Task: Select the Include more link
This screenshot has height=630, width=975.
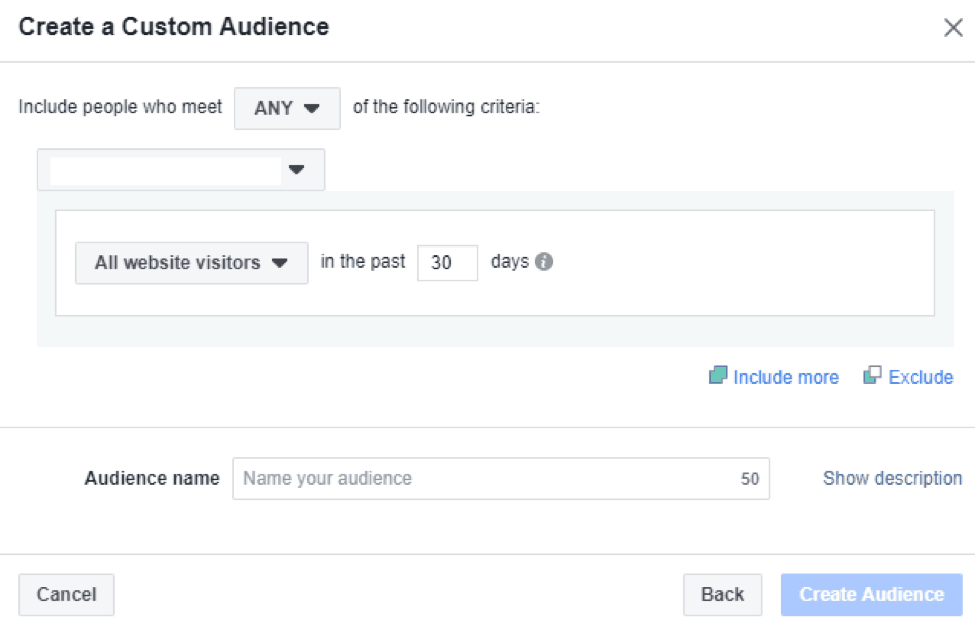Action: 785,377
